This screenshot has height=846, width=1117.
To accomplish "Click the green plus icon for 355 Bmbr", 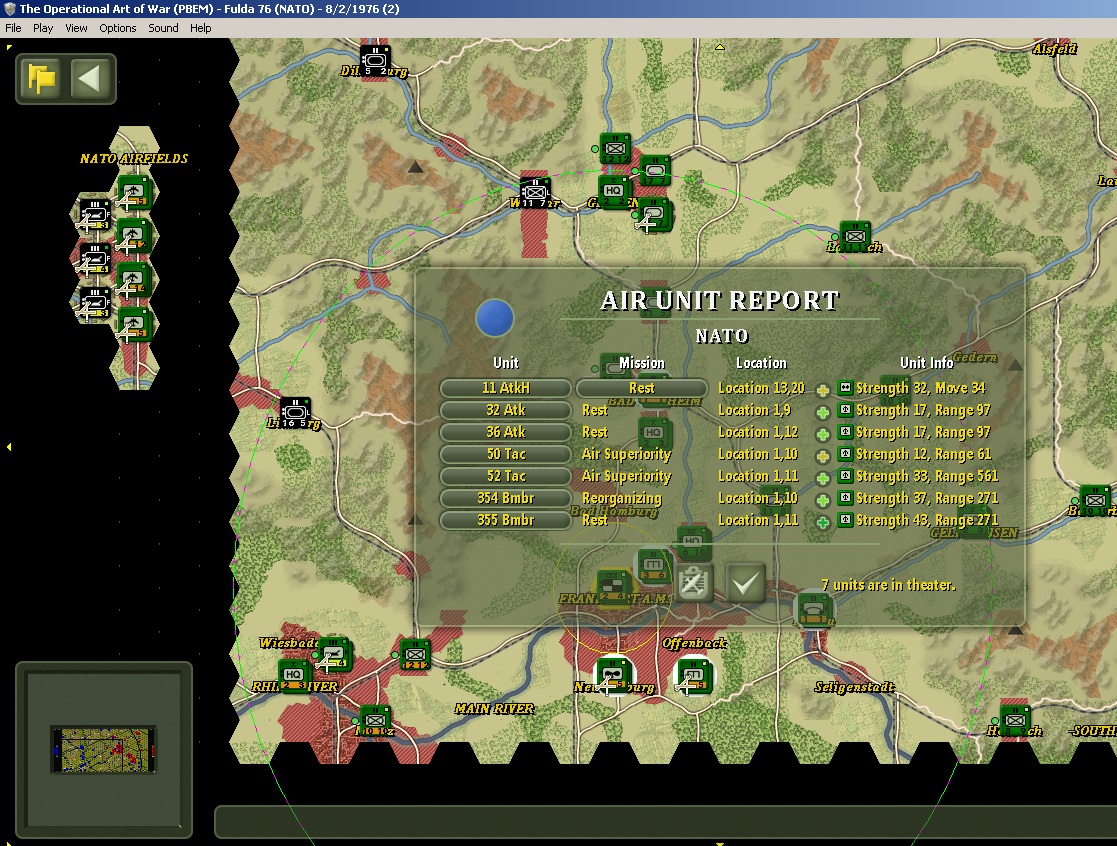I will (822, 523).
